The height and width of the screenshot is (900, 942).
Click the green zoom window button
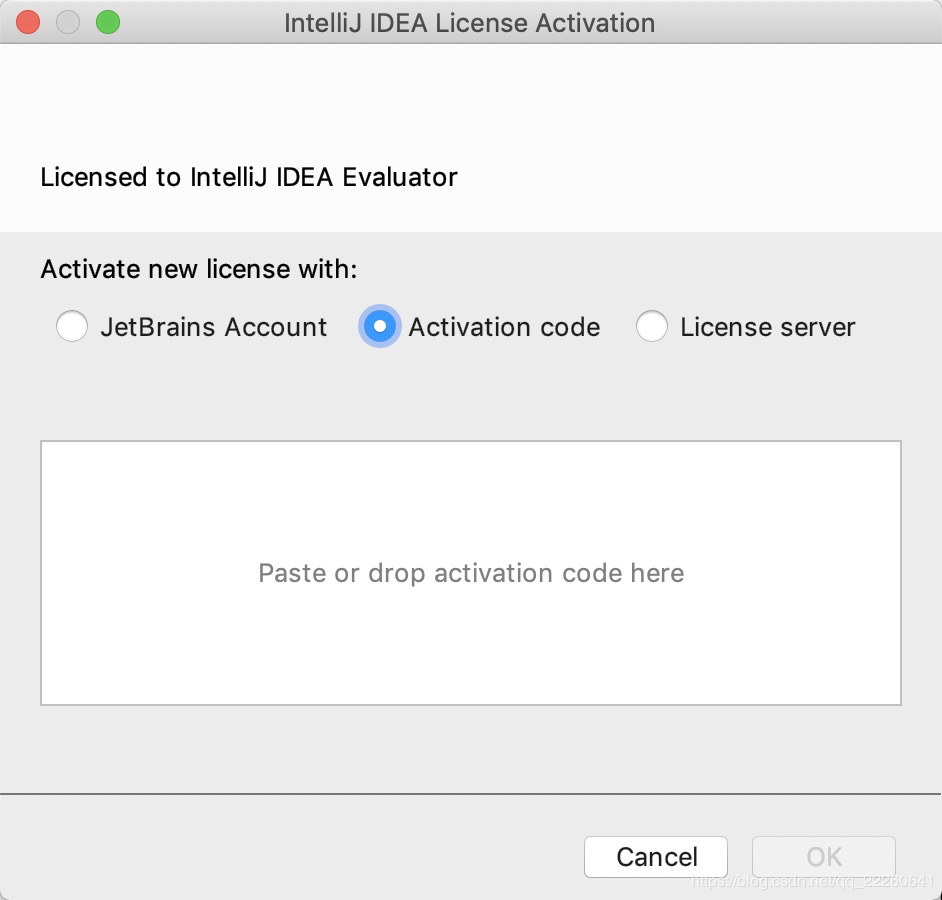107,22
